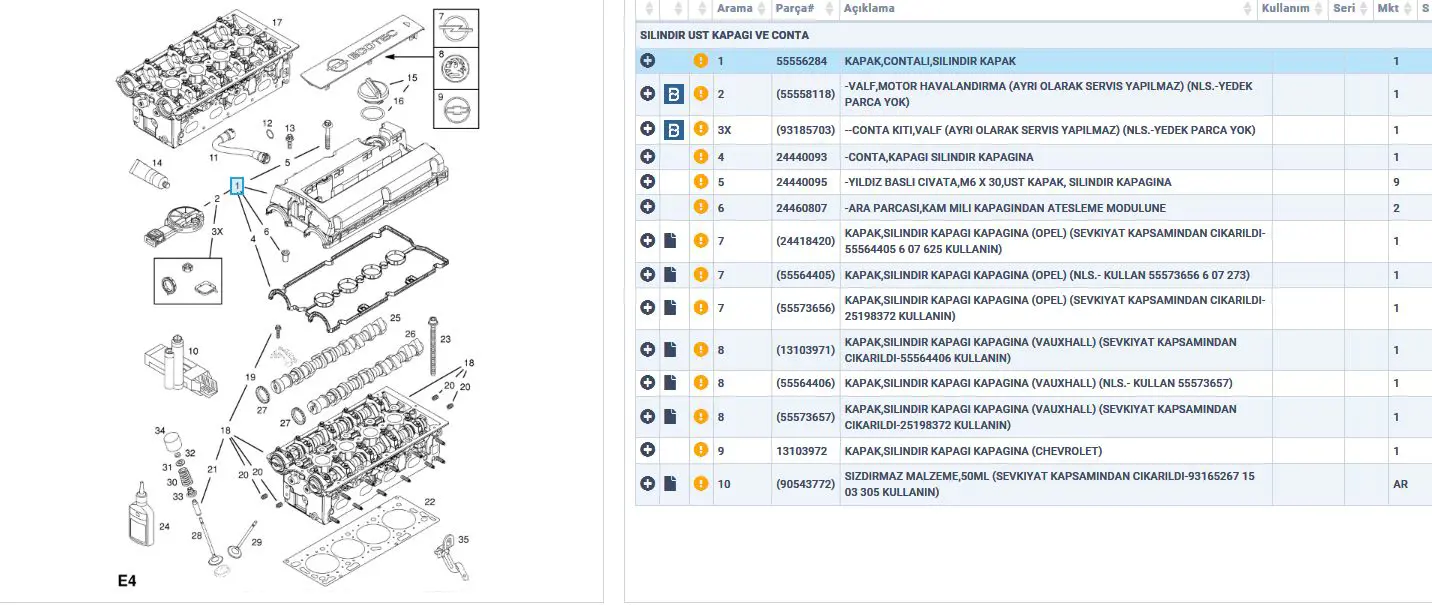Viewport: 1432px width, 605px height.
Task: Click the warning icon for Chevrolet part 13103972
Action: tap(701, 451)
